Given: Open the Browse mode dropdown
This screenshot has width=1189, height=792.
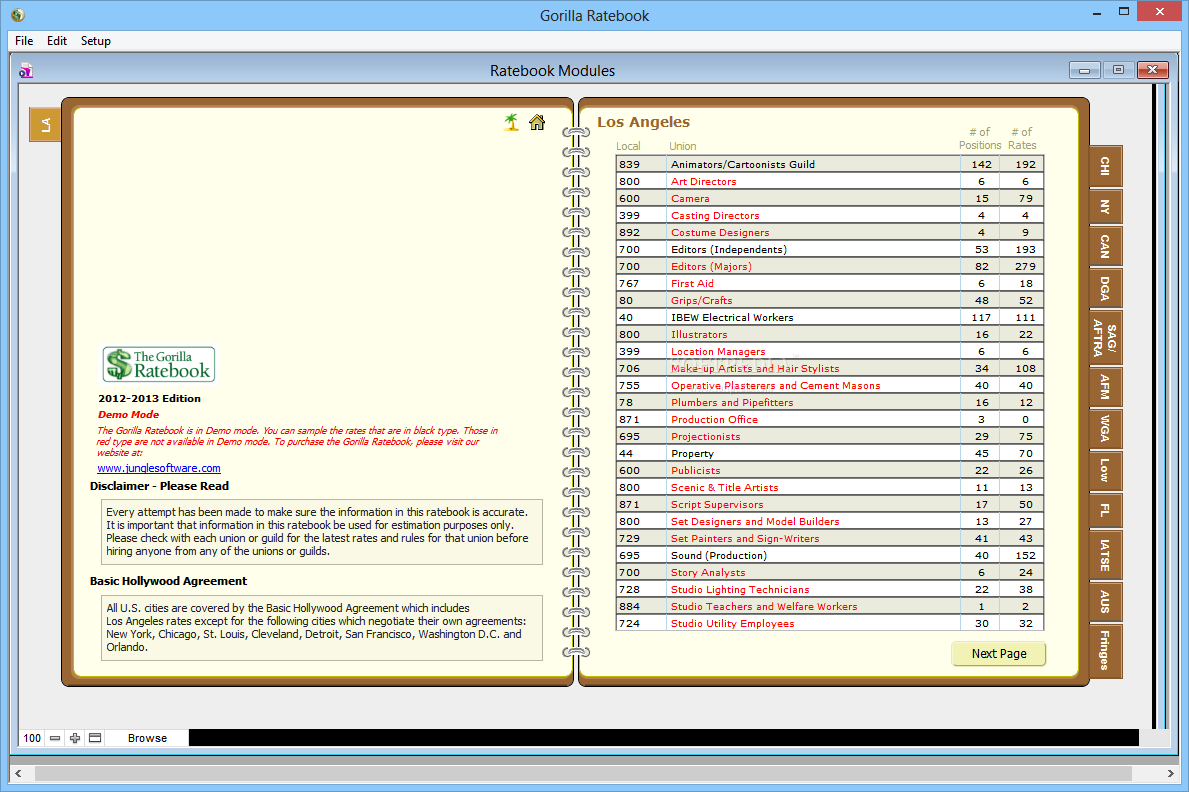Looking at the screenshot, I should [x=147, y=737].
